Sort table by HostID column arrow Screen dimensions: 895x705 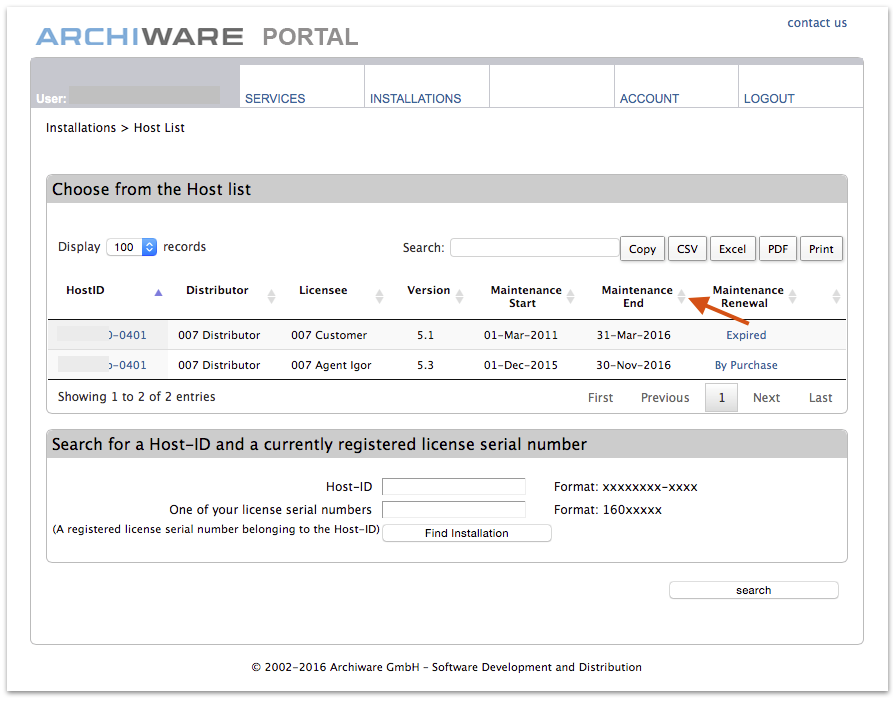(158, 293)
